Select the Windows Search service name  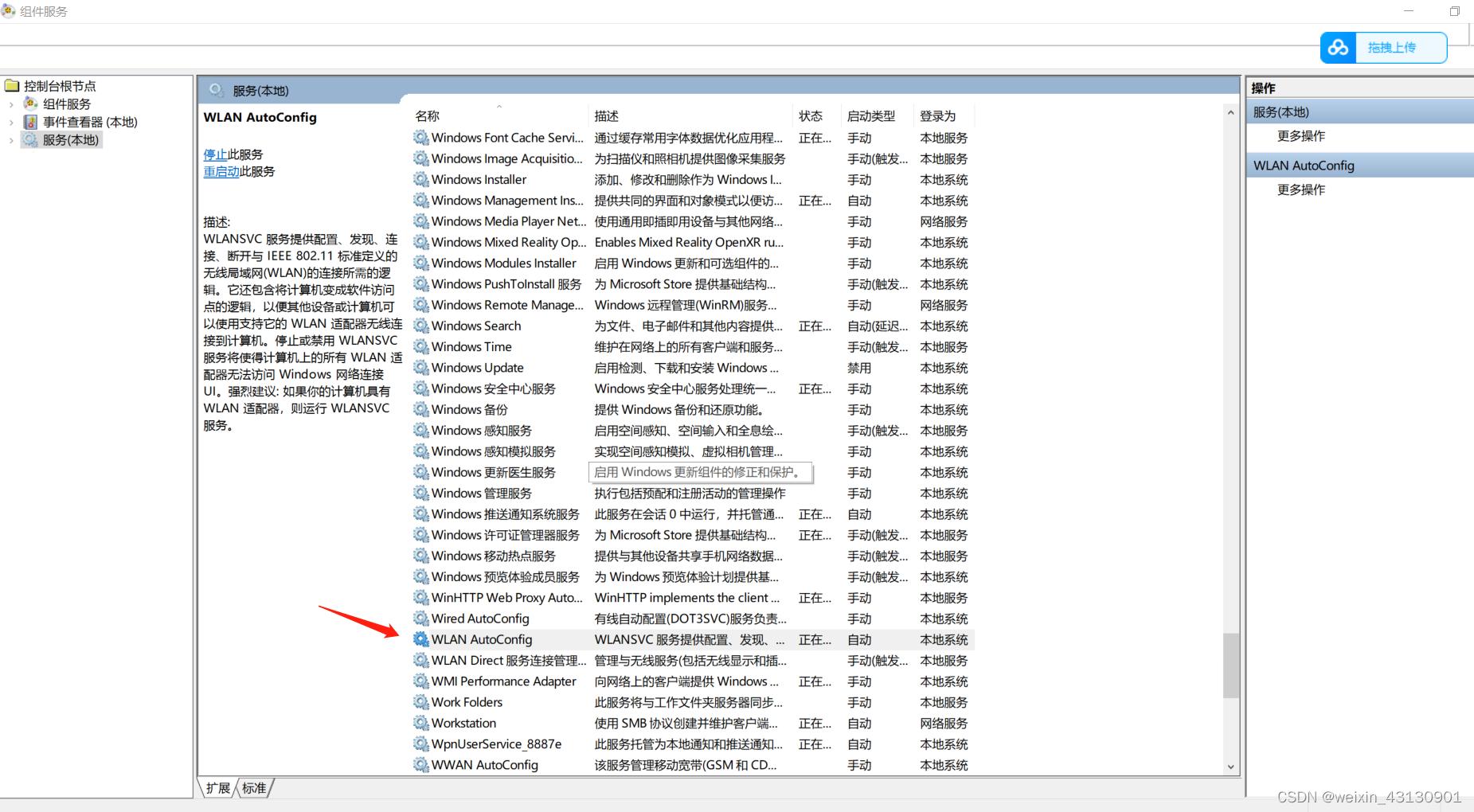coord(476,326)
